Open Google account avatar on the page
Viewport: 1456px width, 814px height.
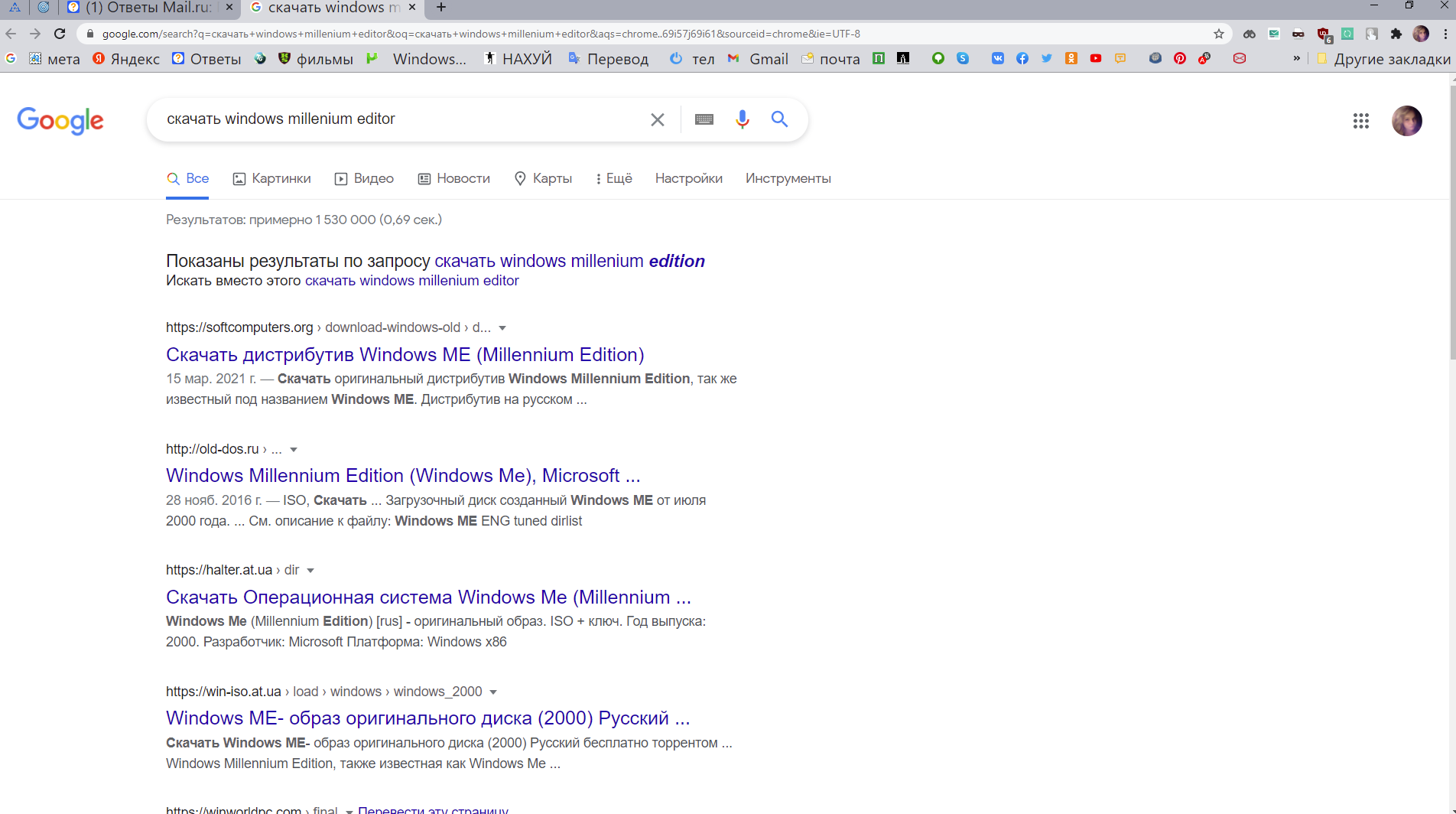pyautogui.click(x=1407, y=121)
